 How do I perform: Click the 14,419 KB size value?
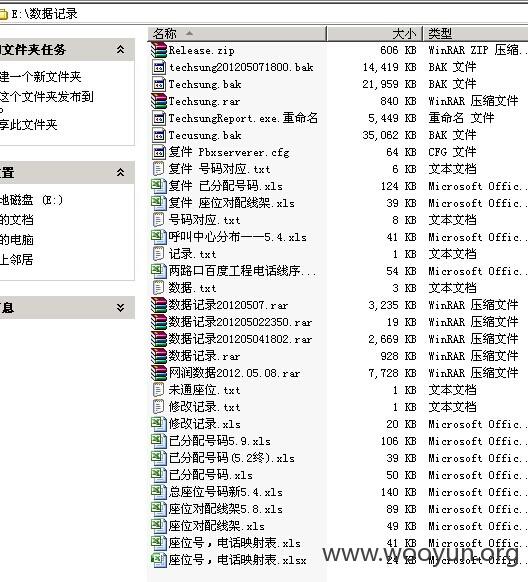tap(390, 67)
